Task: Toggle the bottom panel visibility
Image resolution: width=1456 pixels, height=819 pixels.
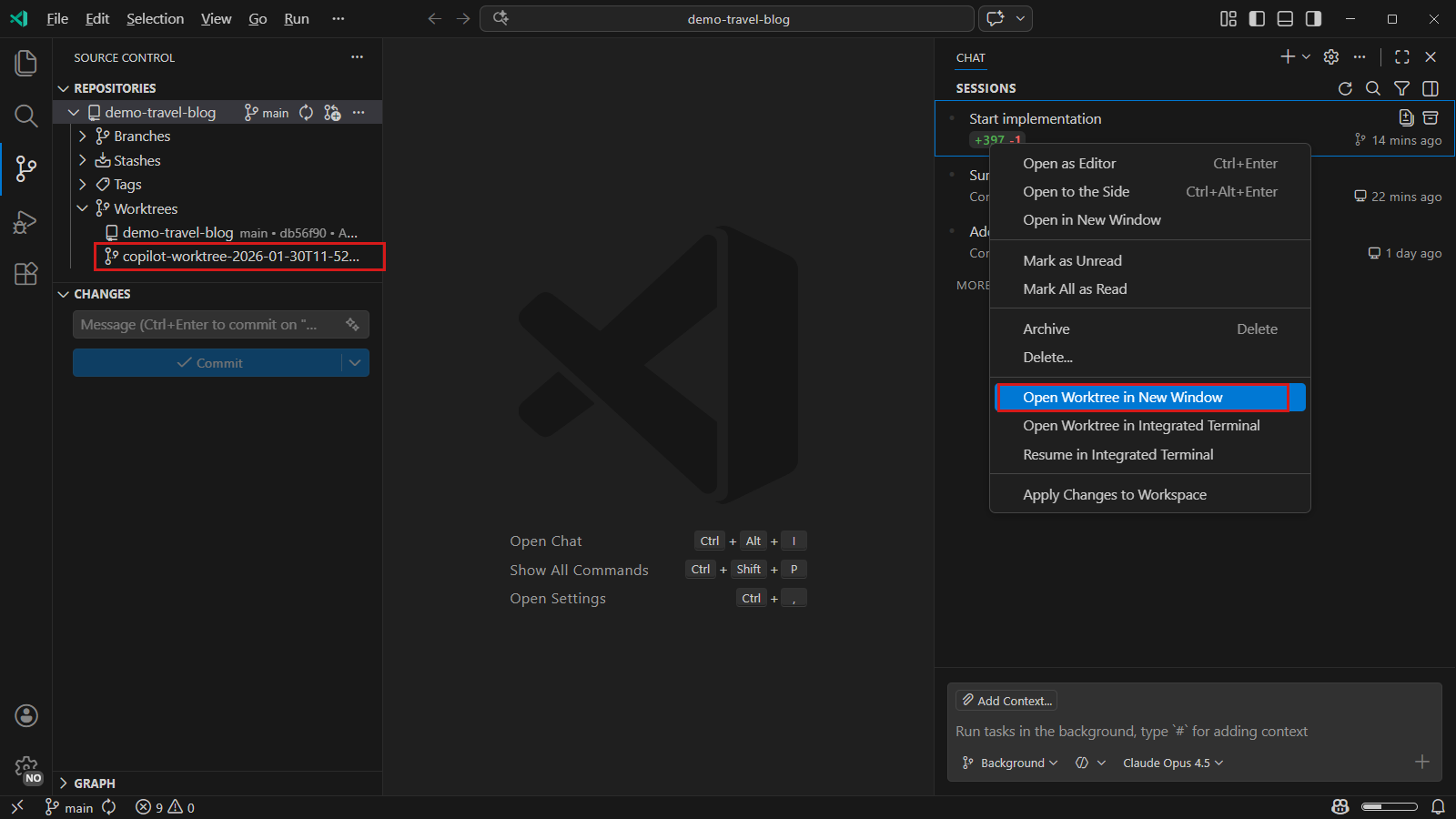Action: 1284,18
